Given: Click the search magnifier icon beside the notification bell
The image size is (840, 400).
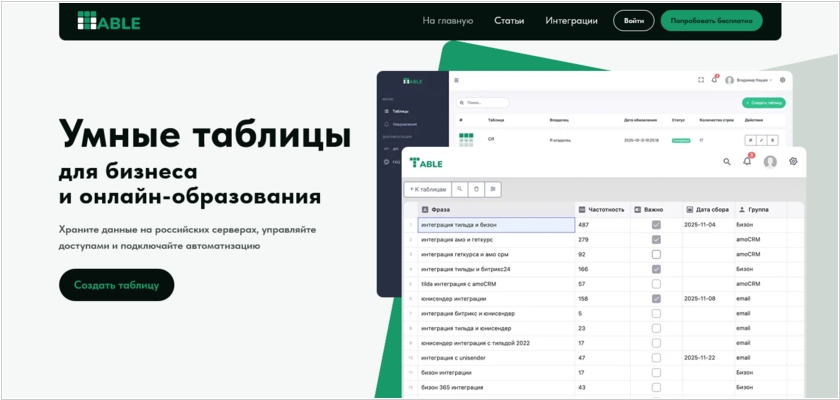Looking at the screenshot, I should click(x=727, y=161).
